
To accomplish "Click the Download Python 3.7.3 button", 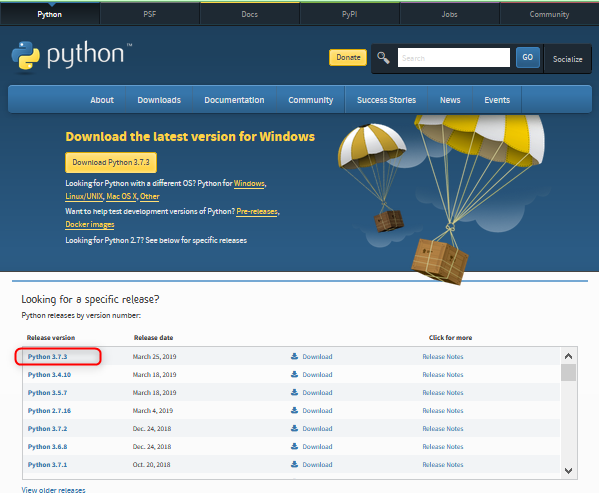I will [111, 162].
